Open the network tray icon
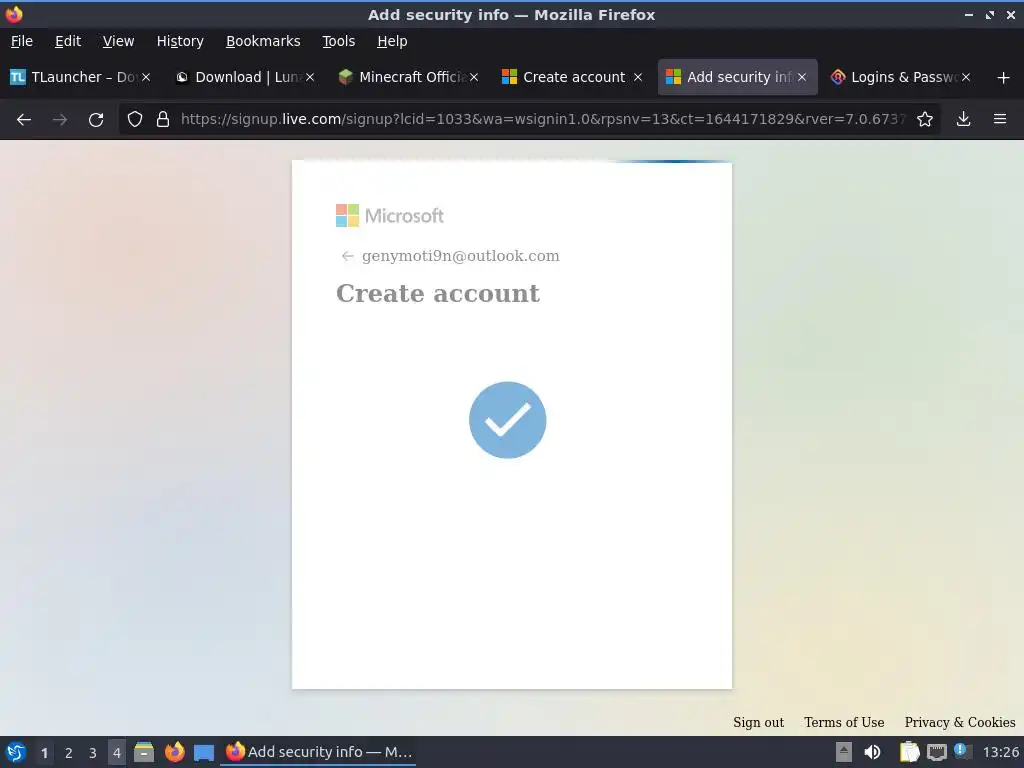1024x768 pixels. 936,753
